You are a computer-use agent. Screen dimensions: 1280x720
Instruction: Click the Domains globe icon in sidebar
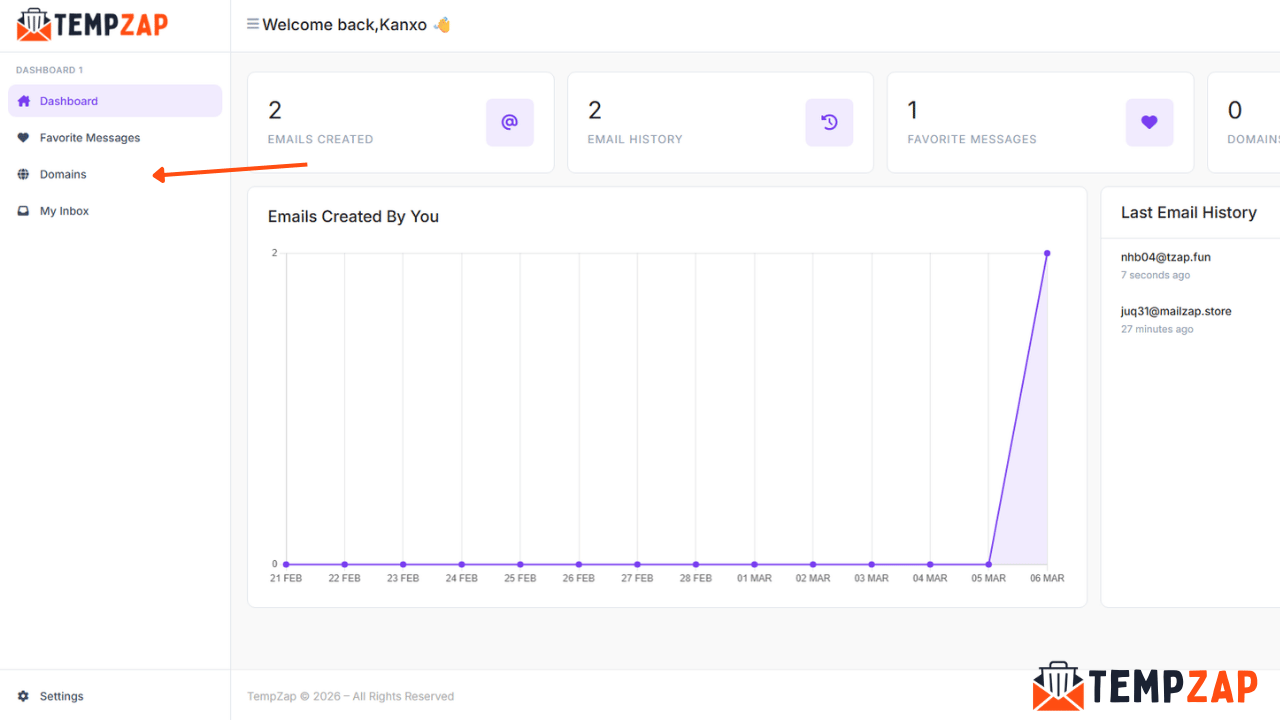[24, 174]
